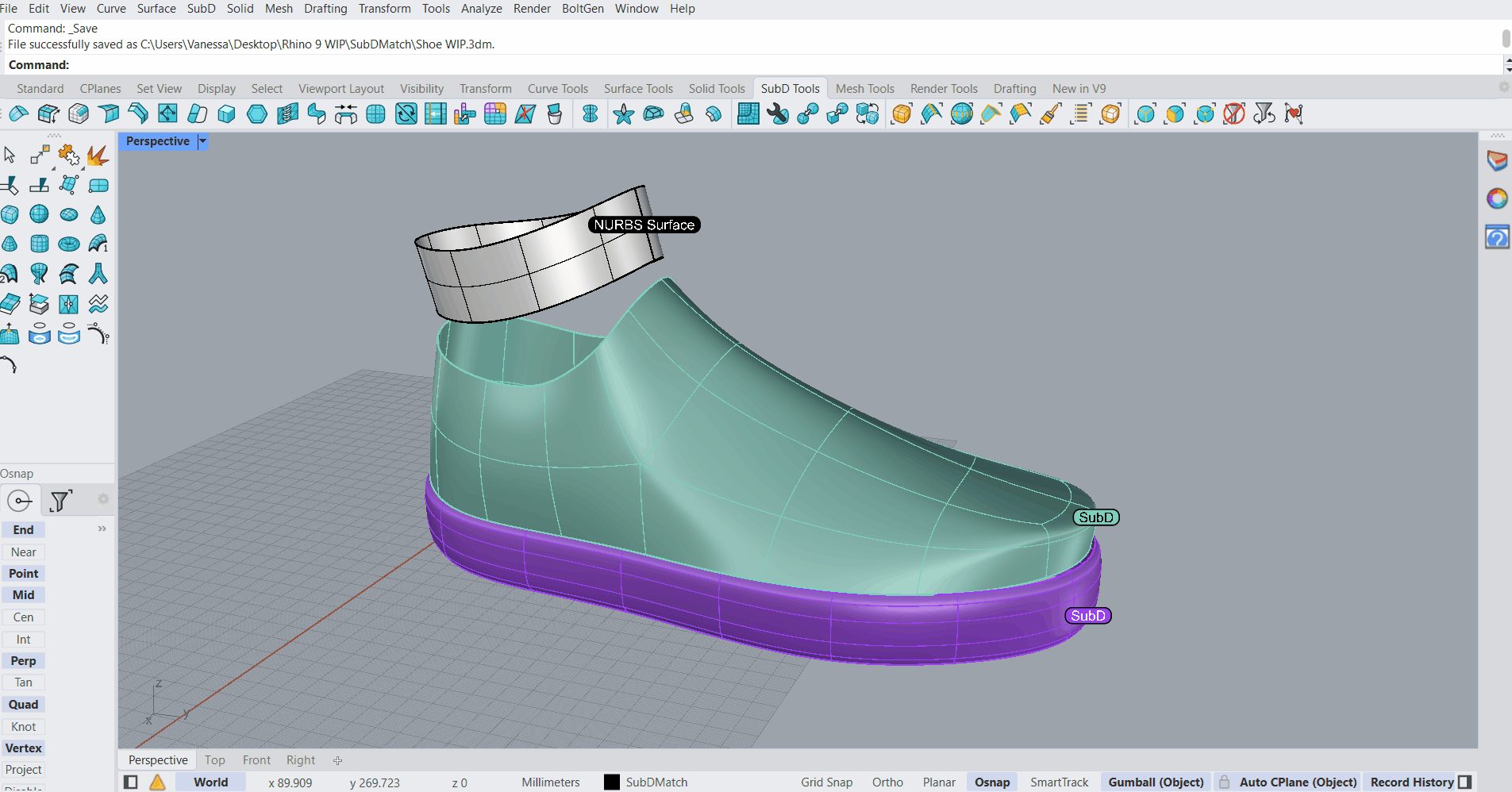Click the wrench repair SubD icon

click(x=778, y=114)
